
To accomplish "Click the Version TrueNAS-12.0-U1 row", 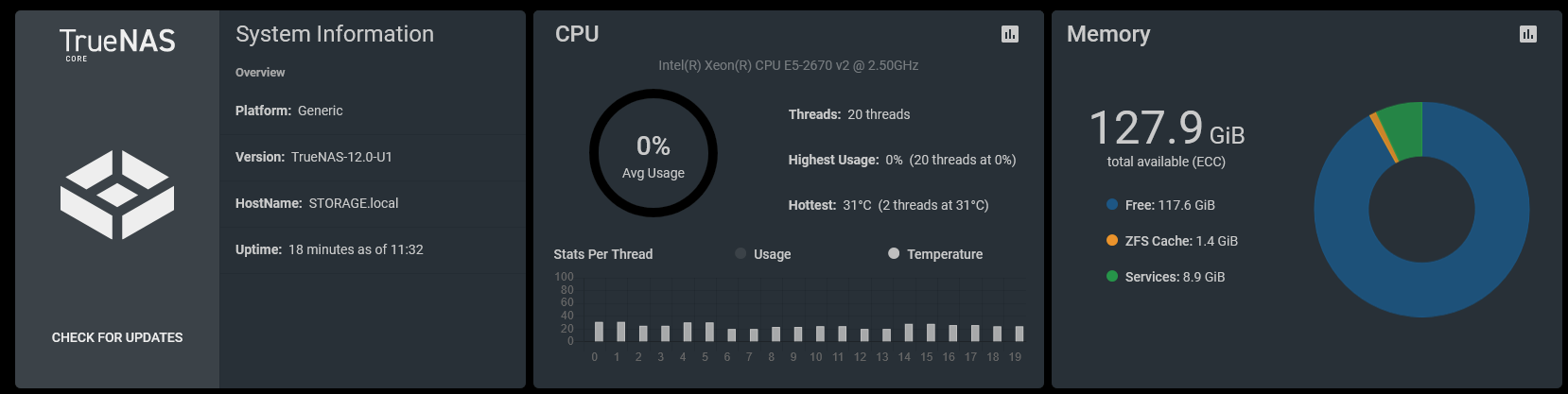I will click(373, 157).
